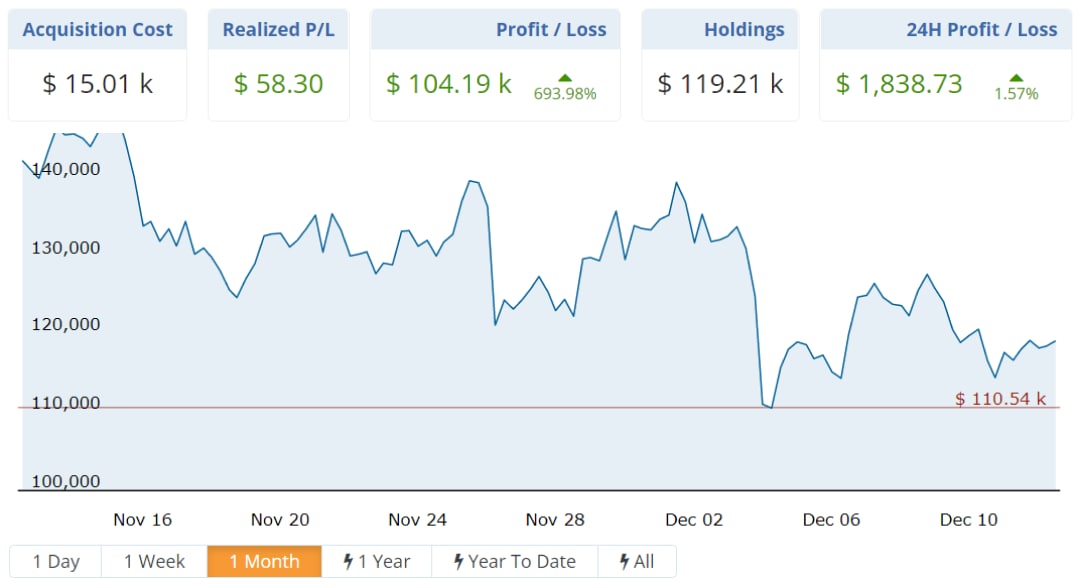Click the Nov 24 date on x-axis
Screen dimensions: 1080x588
(418, 520)
